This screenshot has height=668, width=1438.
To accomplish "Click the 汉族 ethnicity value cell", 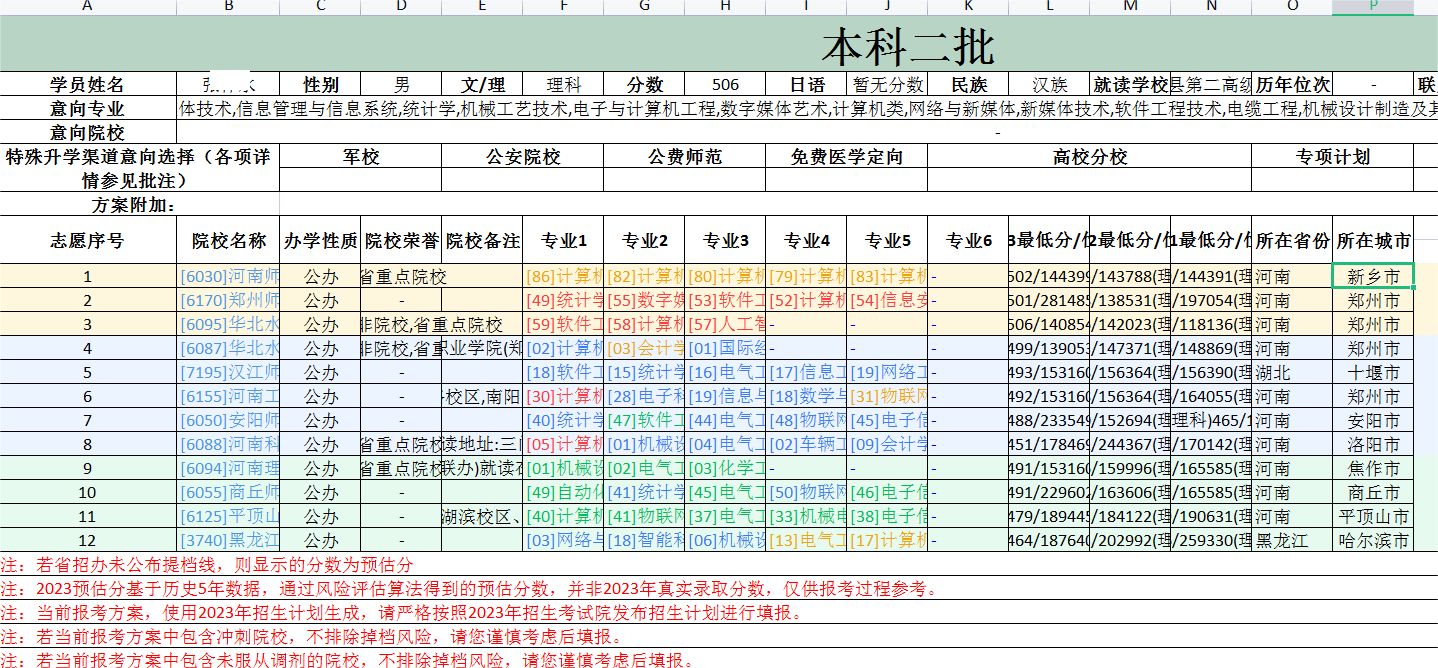I will coord(1048,85).
